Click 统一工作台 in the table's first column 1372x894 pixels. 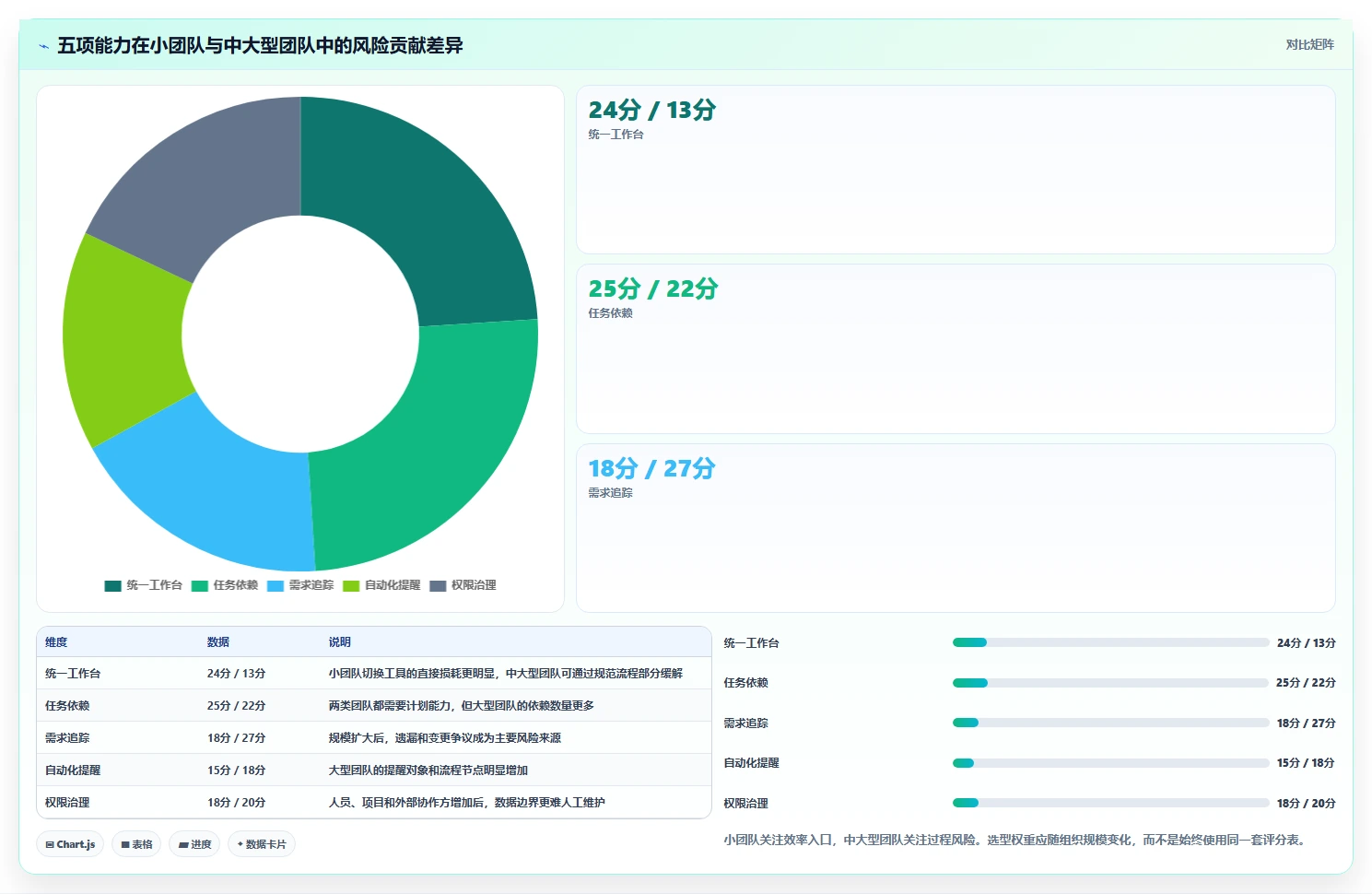(73, 674)
